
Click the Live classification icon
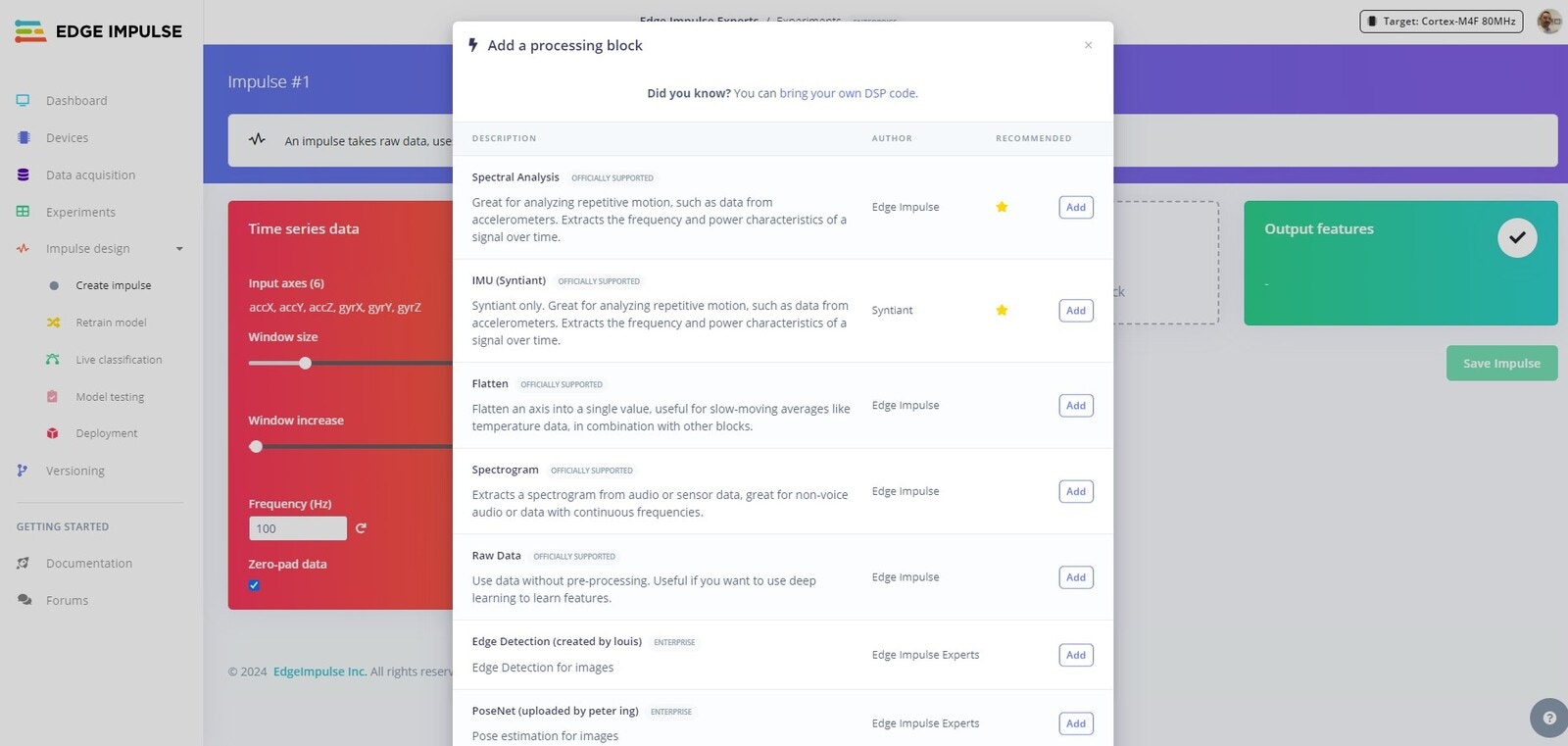pyautogui.click(x=53, y=360)
